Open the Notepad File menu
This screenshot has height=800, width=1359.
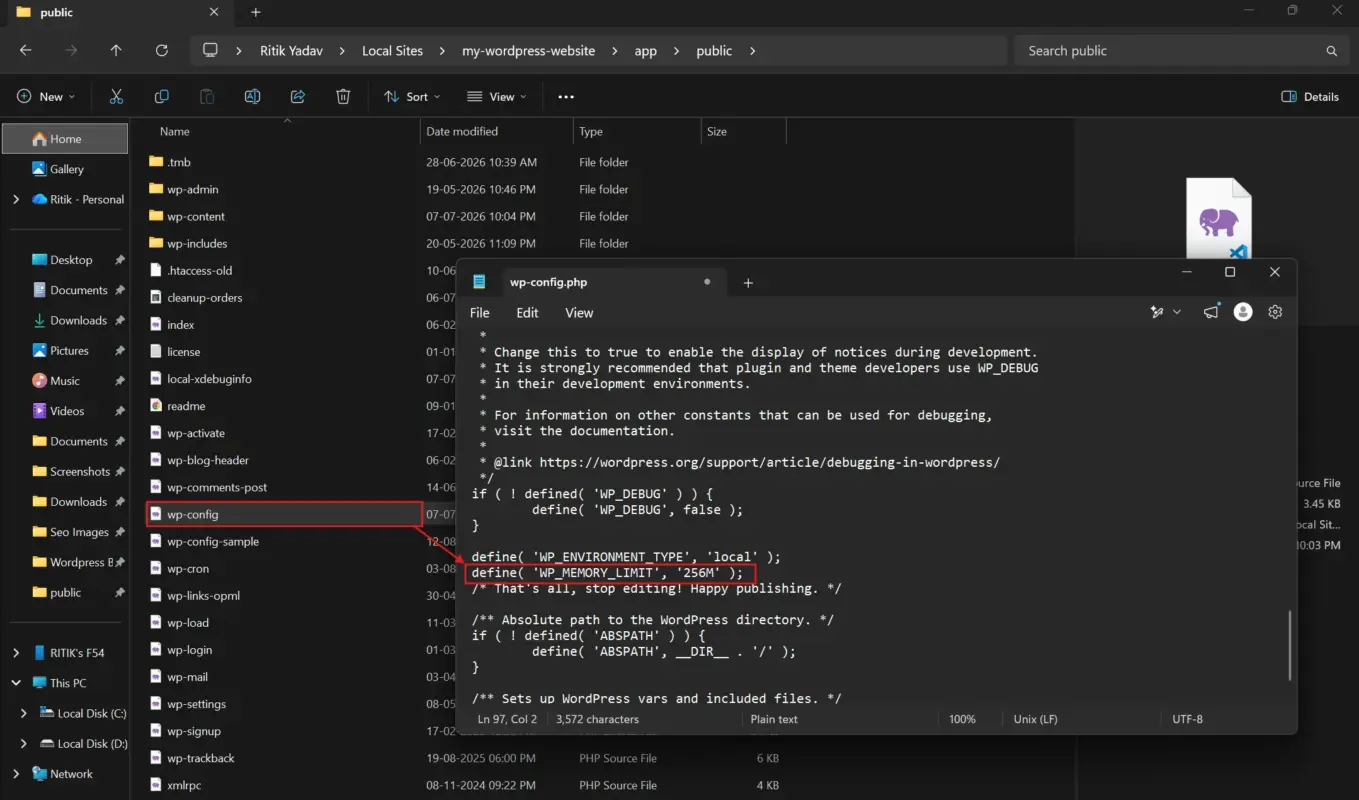coord(480,313)
